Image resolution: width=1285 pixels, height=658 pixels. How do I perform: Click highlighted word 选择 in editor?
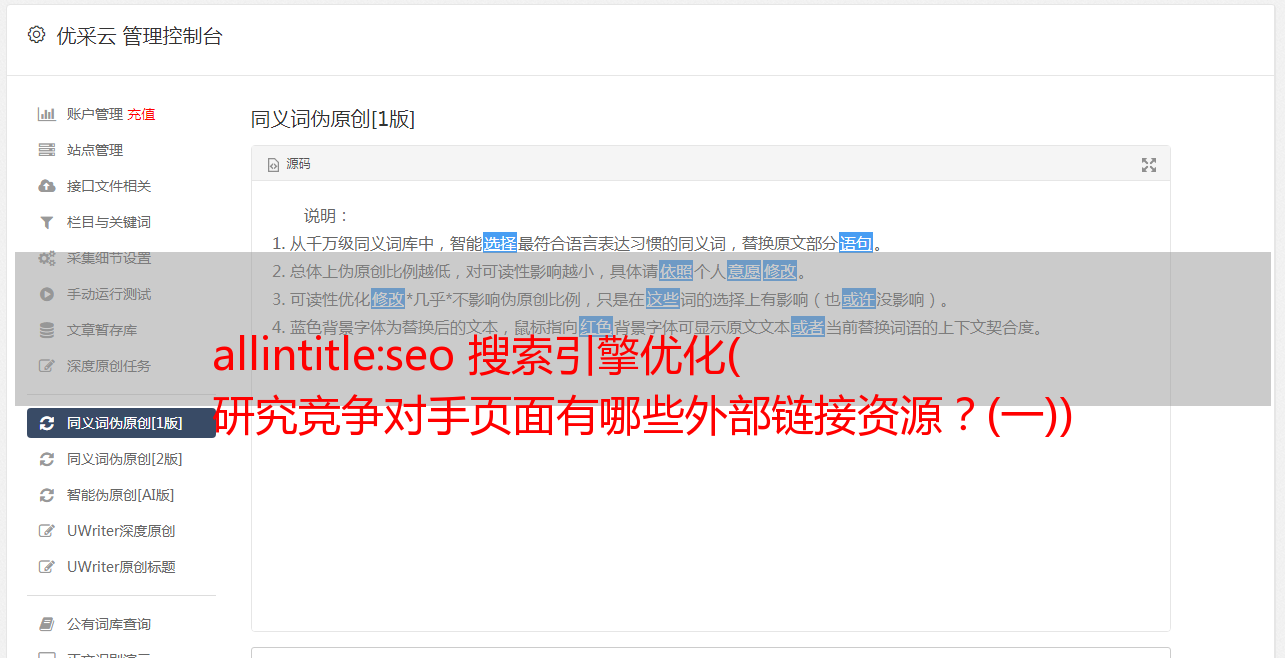(x=500, y=243)
